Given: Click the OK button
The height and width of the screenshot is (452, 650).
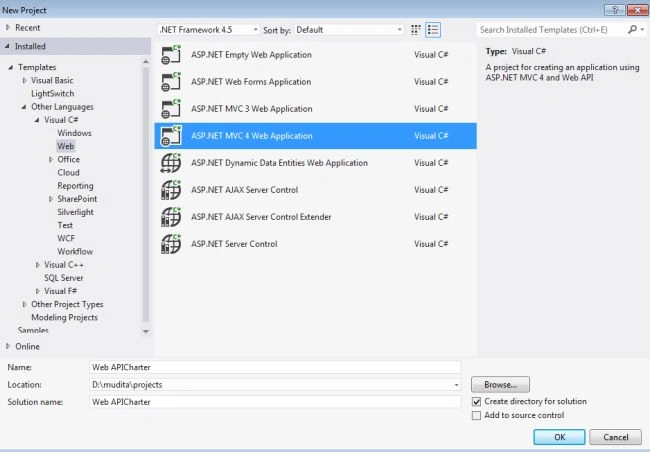Looking at the screenshot, I should click(x=560, y=437).
